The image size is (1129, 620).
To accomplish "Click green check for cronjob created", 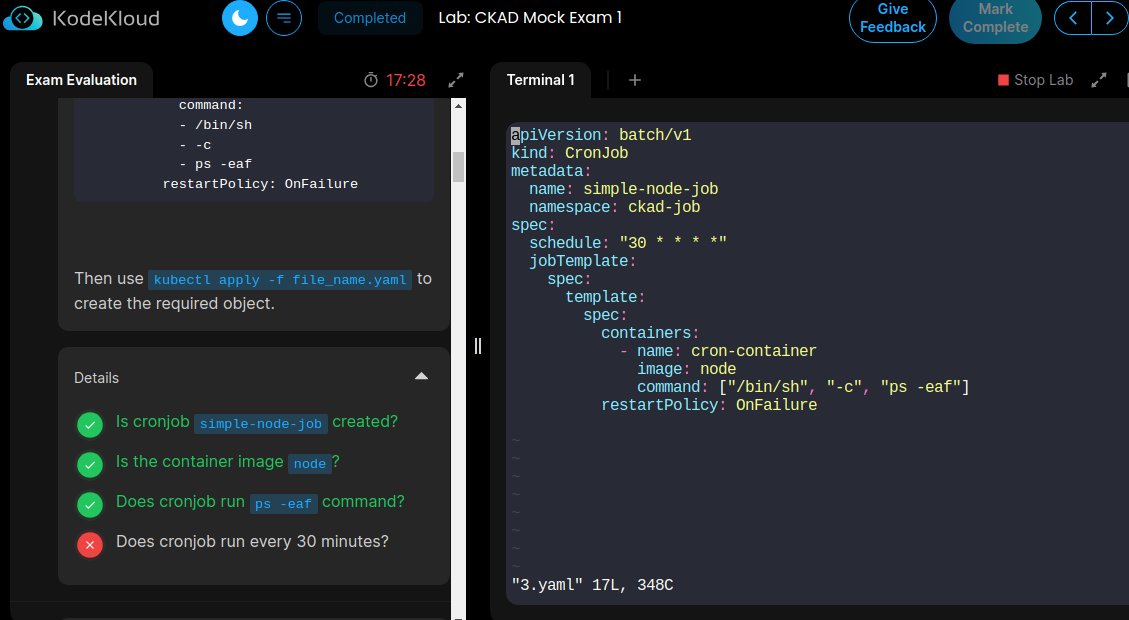I will pos(90,425).
